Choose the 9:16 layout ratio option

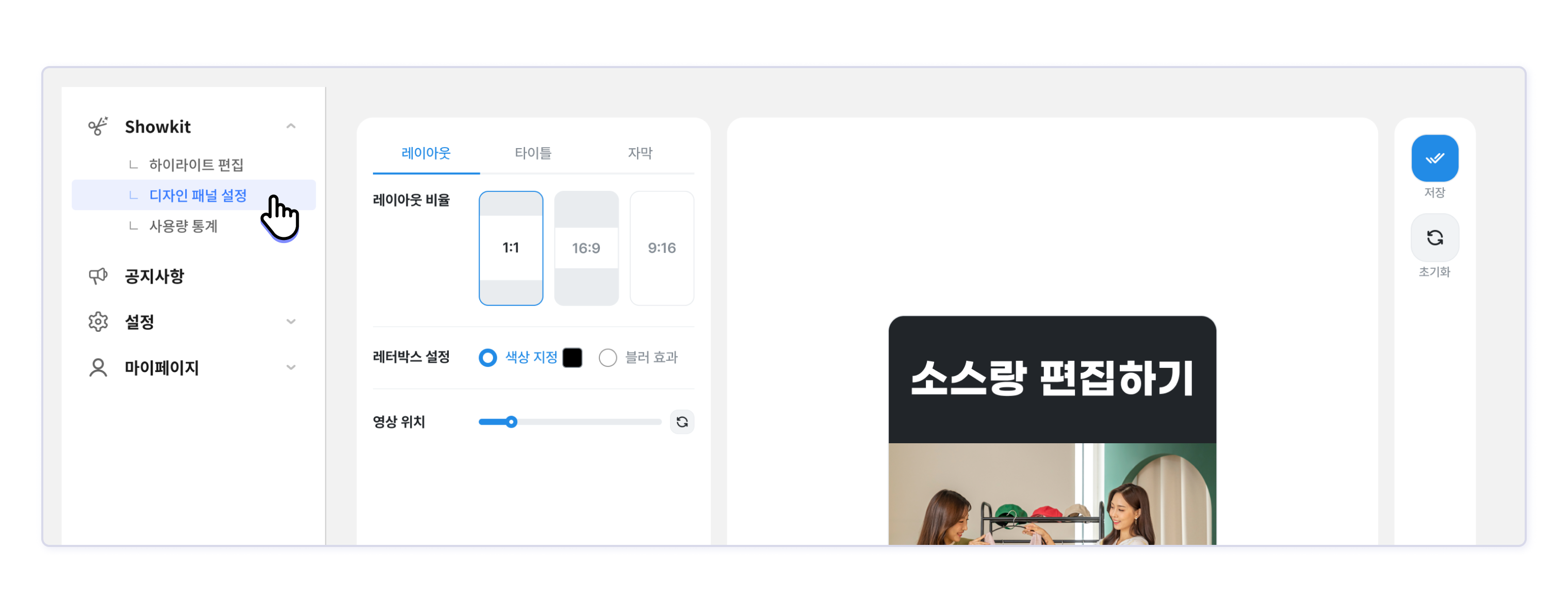pyautogui.click(x=662, y=248)
